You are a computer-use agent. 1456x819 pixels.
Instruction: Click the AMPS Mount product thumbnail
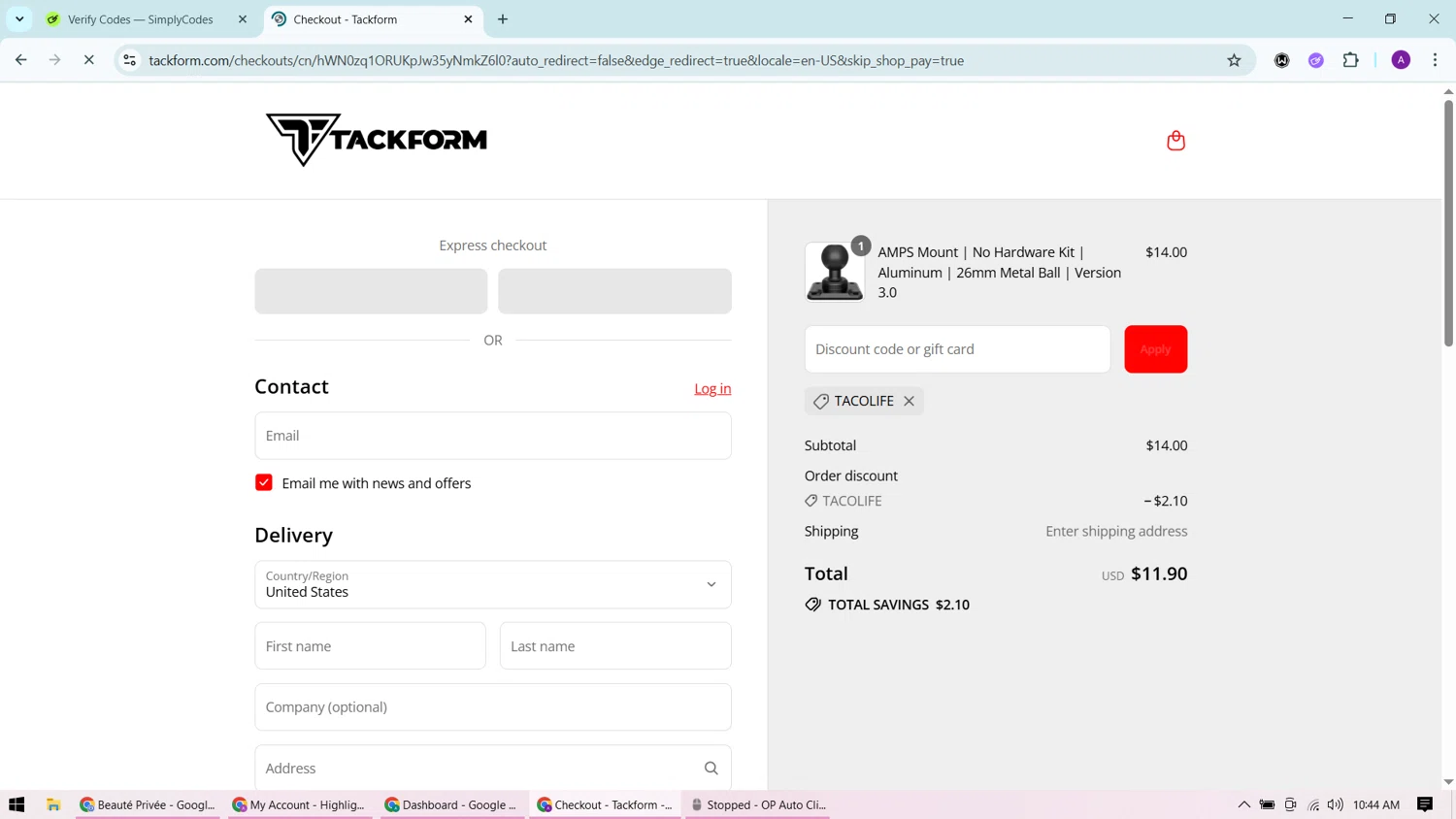tap(834, 272)
